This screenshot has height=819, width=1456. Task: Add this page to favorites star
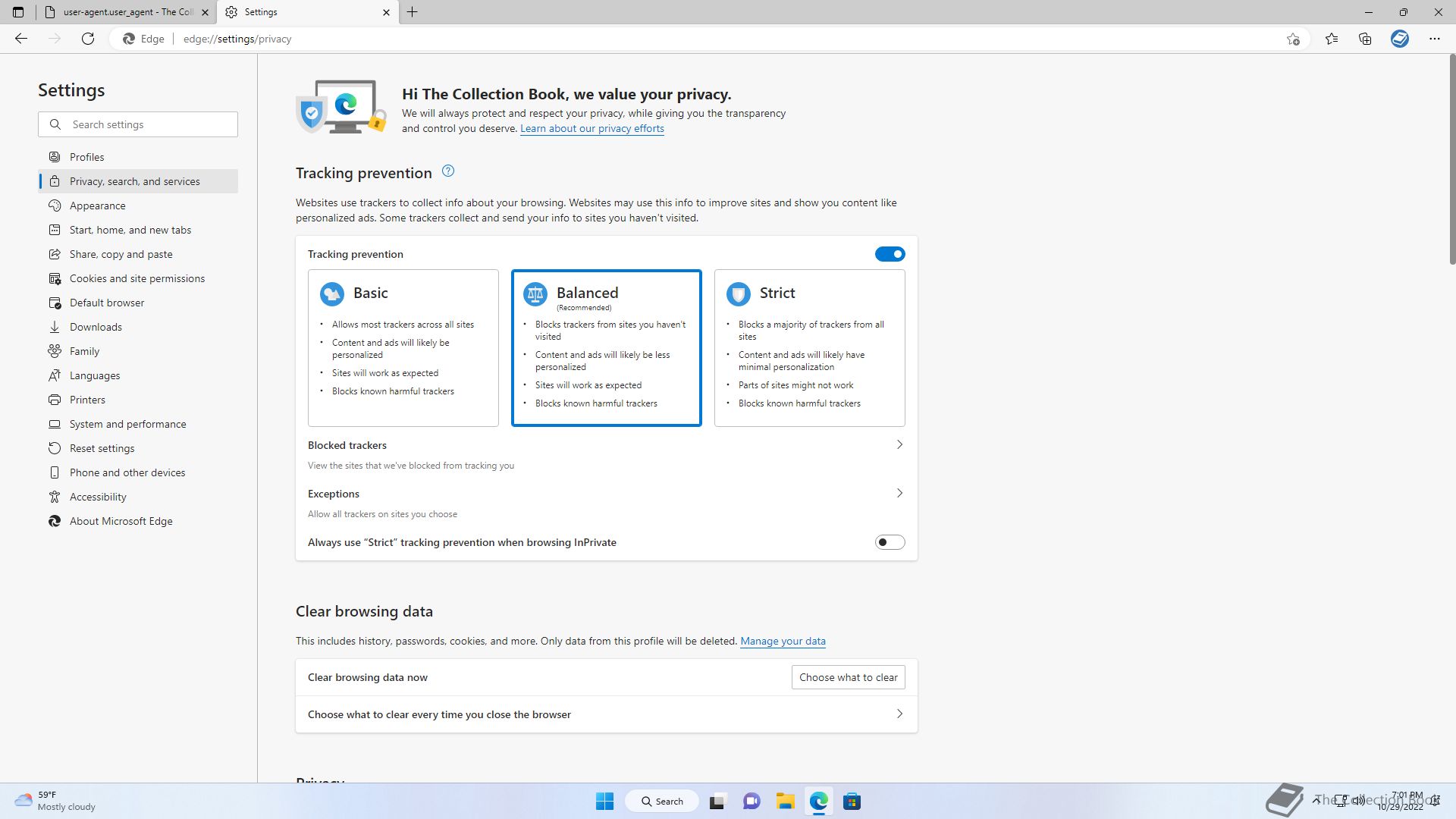tap(1293, 39)
